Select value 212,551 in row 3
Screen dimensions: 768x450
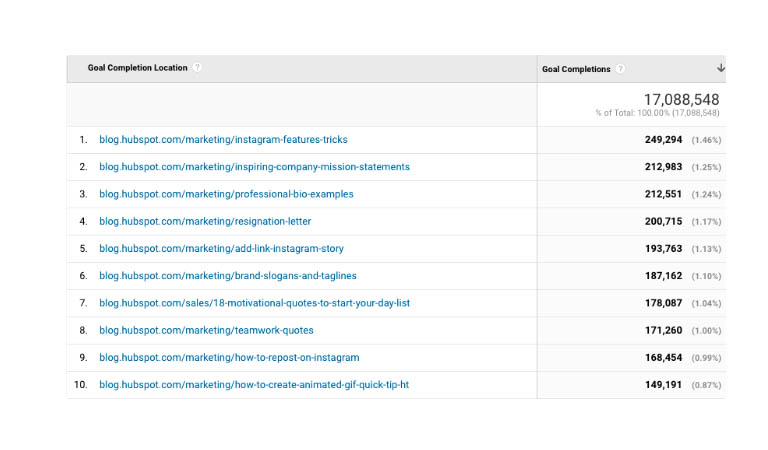pos(663,194)
